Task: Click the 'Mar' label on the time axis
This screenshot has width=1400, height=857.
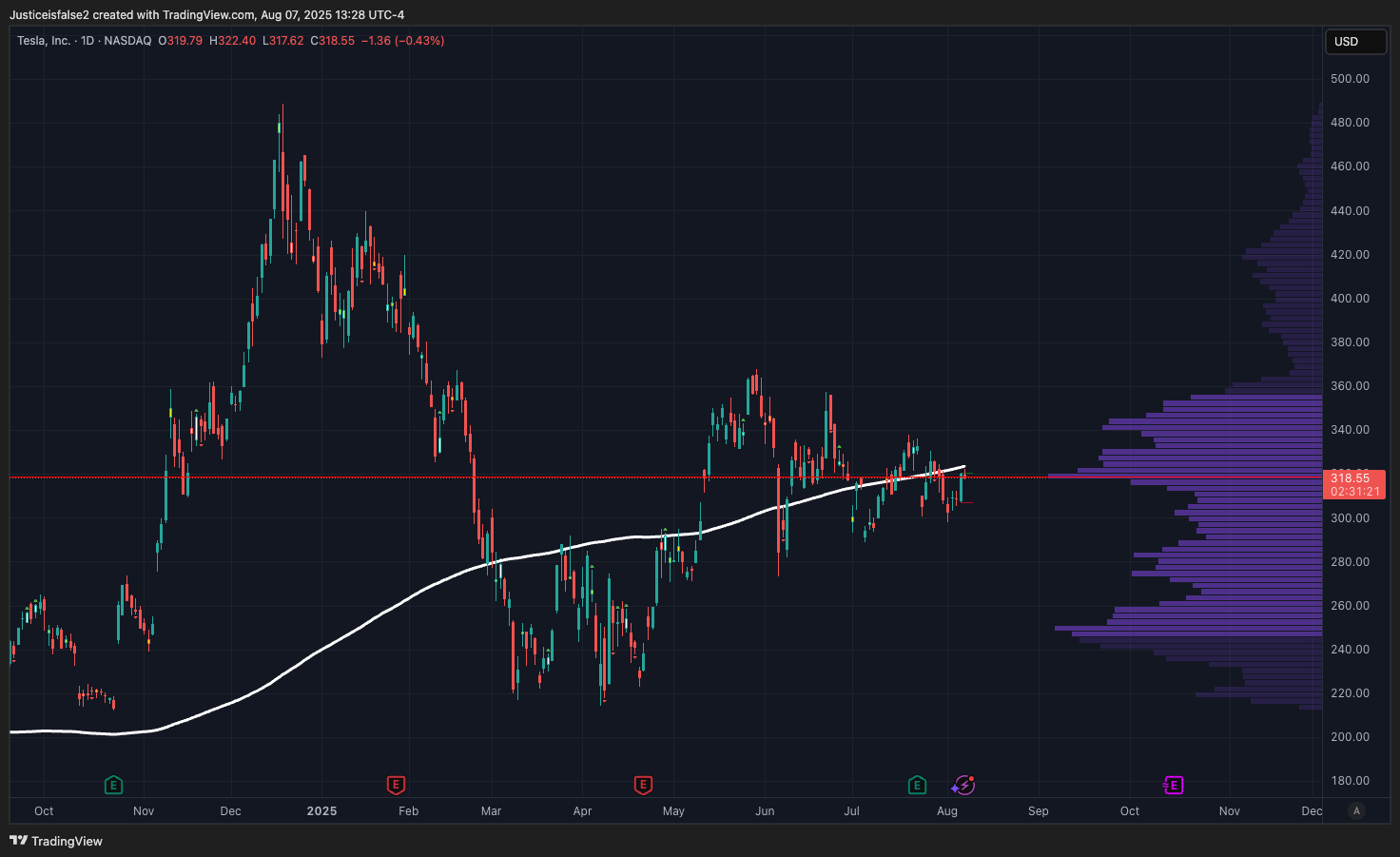Action: click(x=491, y=811)
